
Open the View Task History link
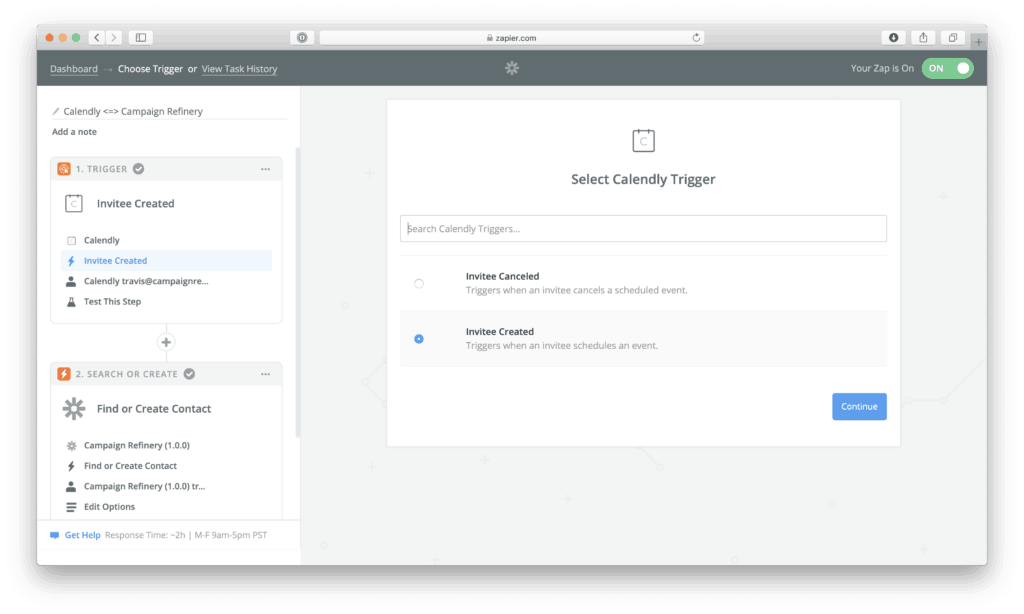tap(239, 69)
